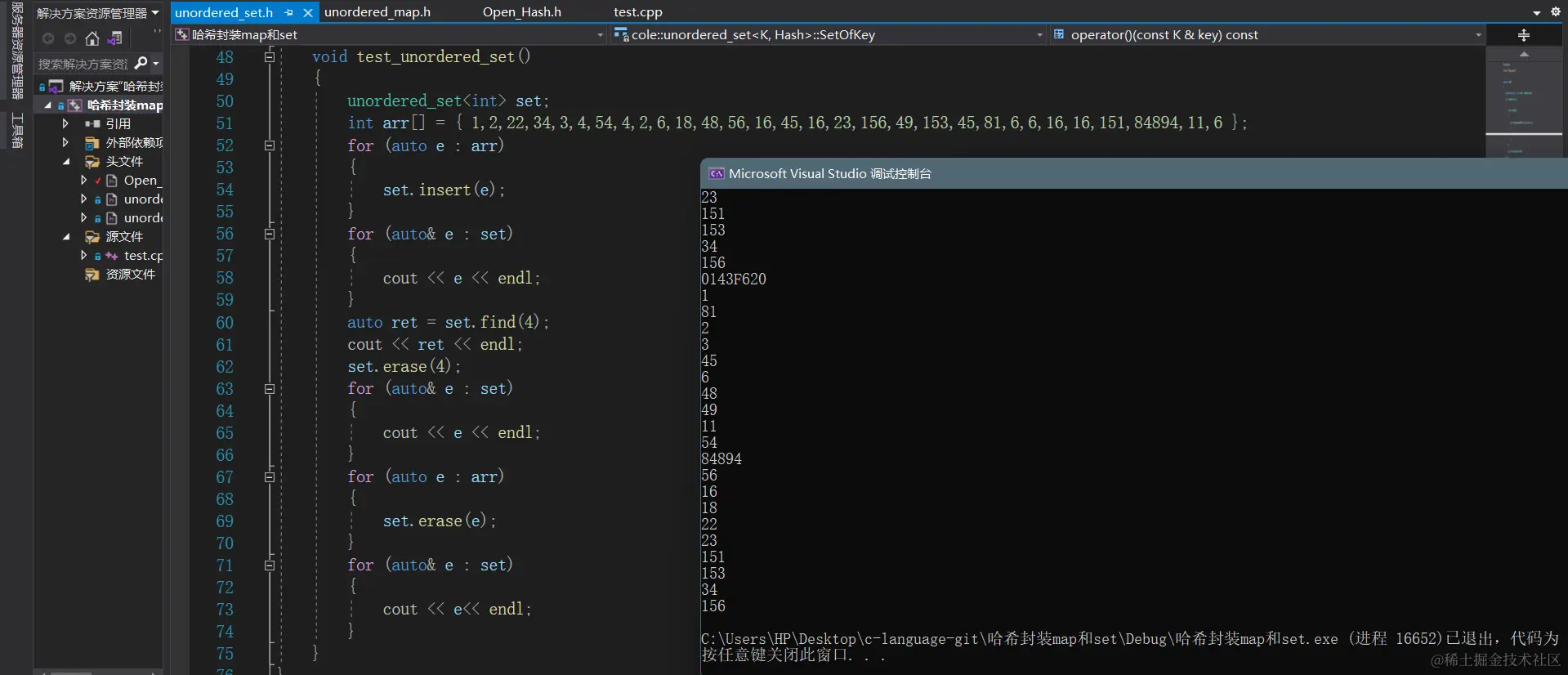This screenshot has height=675, width=1568.
Task: Click 'set.find(4)' on line 60
Action: [494, 322]
